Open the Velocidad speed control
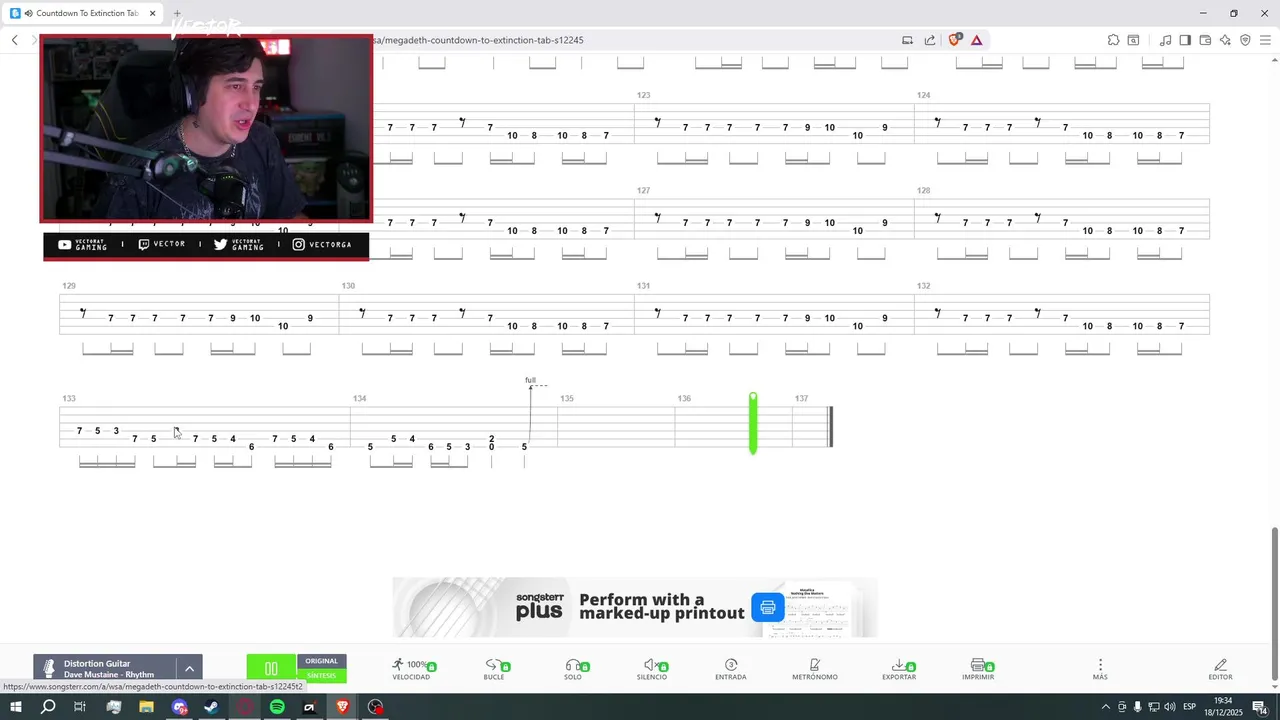Viewport: 1280px width, 720px height. pos(411,669)
